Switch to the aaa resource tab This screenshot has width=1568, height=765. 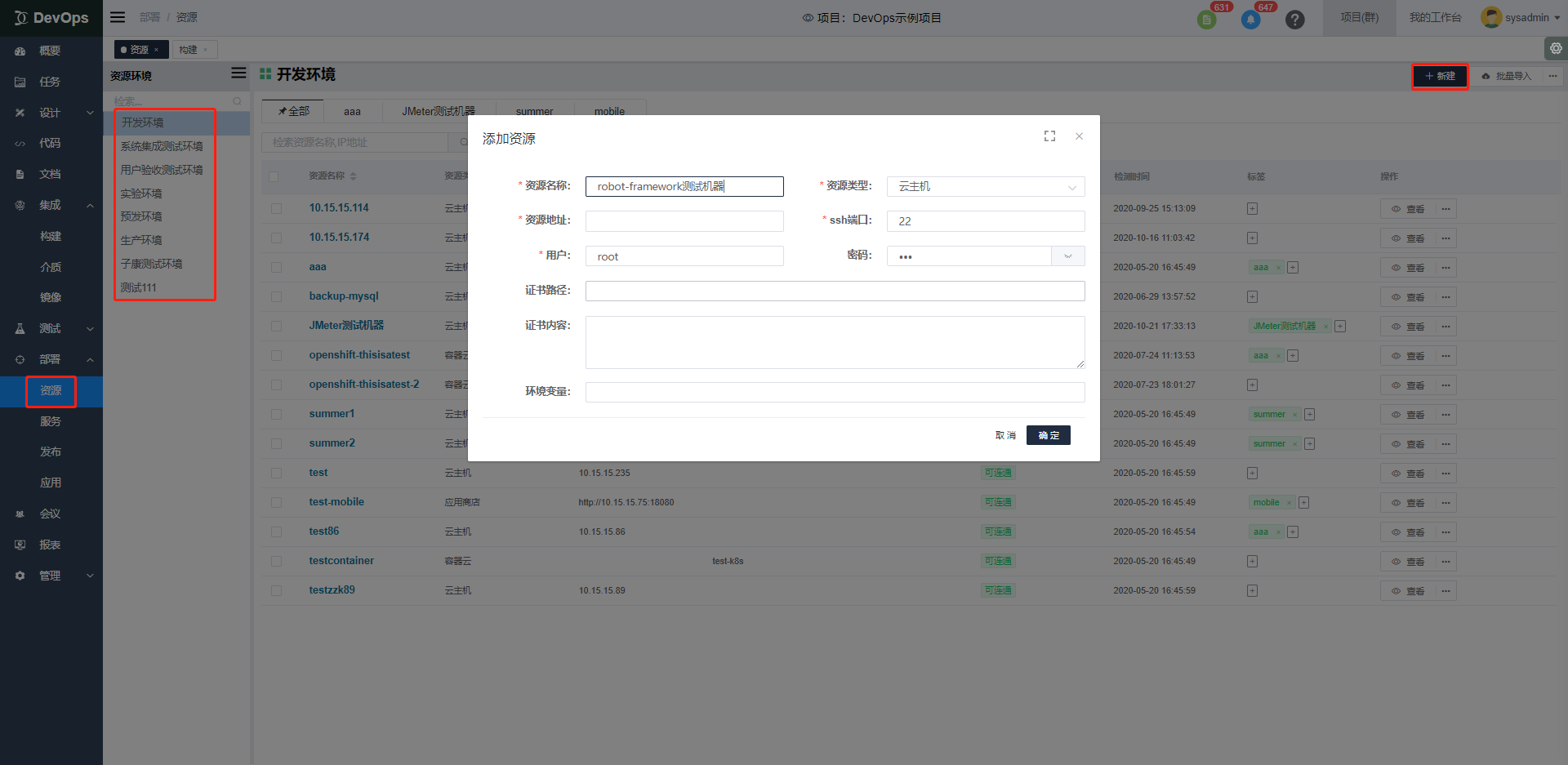(352, 111)
